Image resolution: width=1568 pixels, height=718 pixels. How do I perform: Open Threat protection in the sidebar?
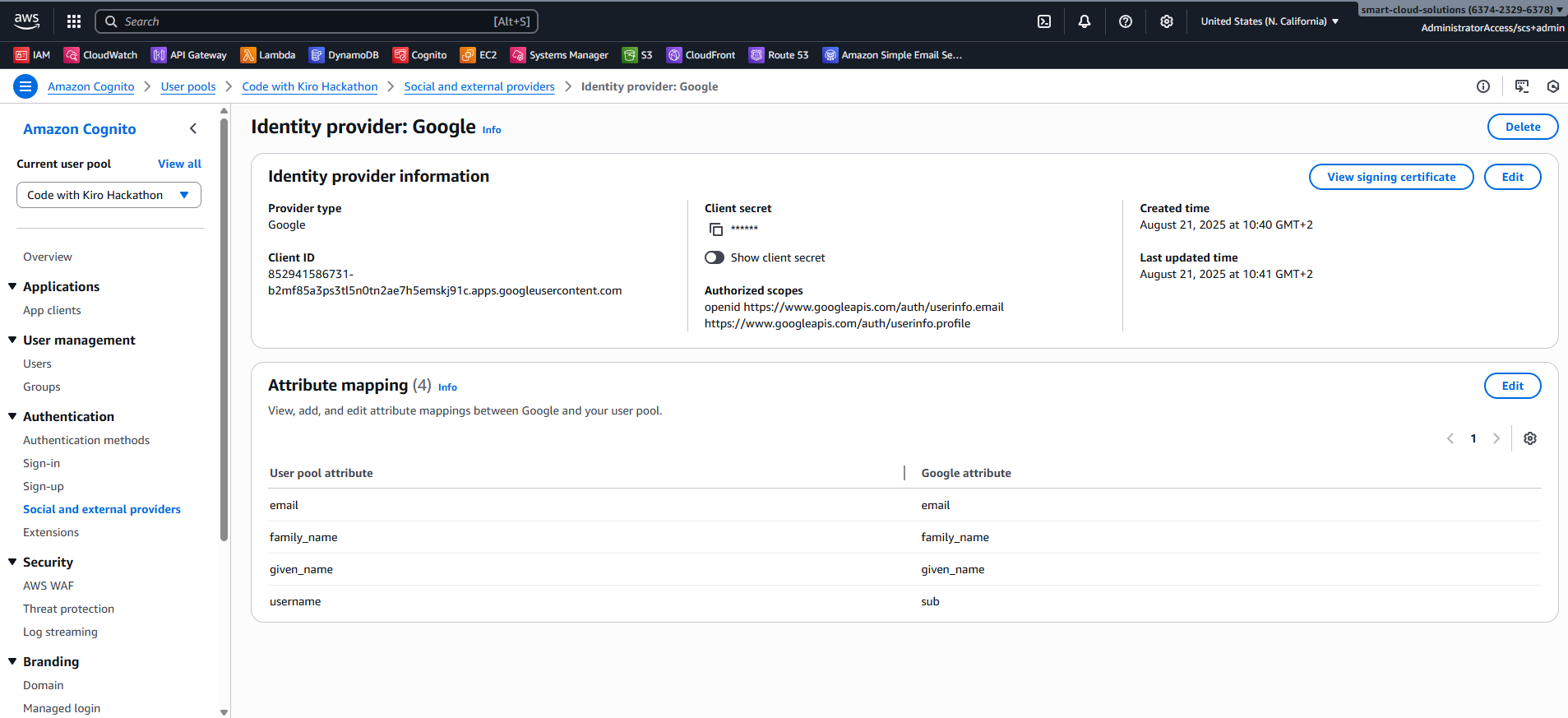[x=68, y=609]
